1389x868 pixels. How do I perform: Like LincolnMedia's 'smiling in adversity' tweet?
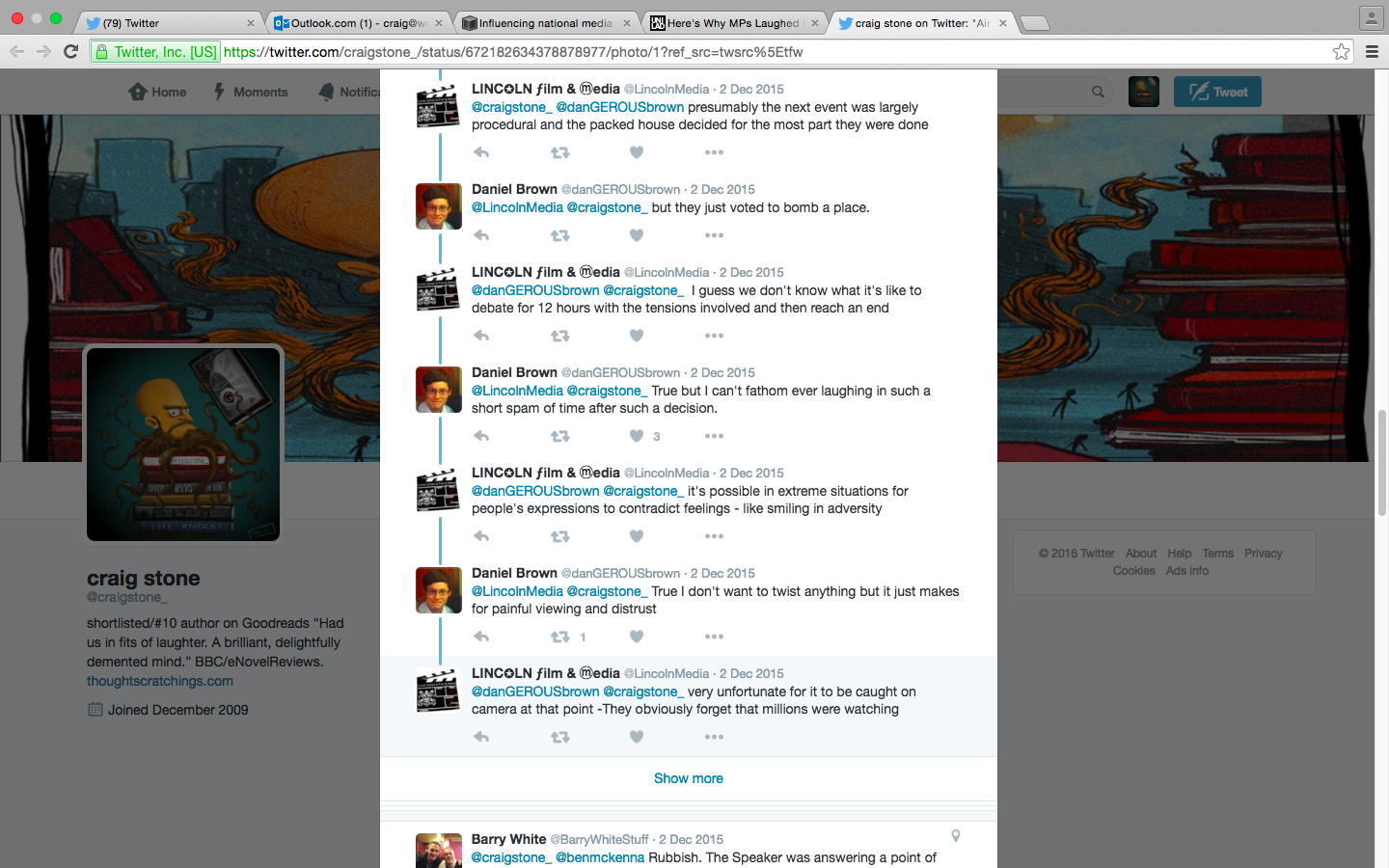click(637, 536)
